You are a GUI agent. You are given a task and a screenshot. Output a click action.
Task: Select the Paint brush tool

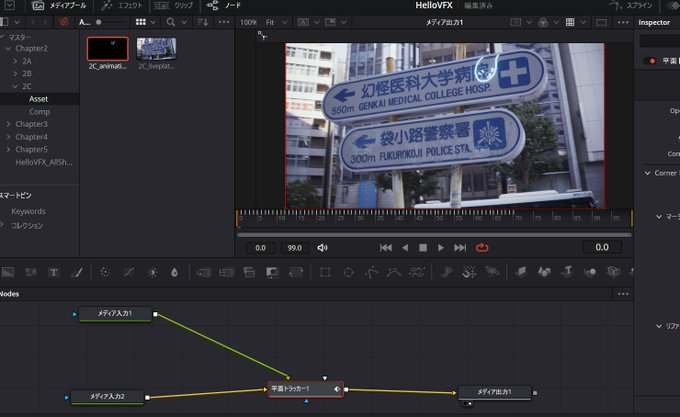(x=77, y=272)
